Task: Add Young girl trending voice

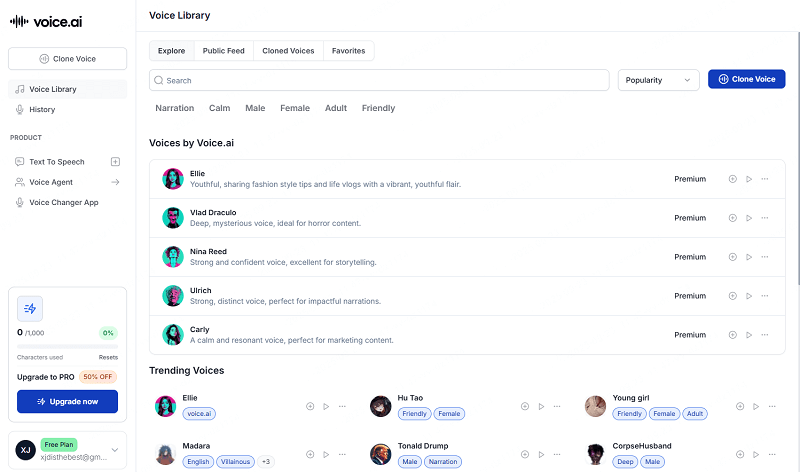Action: (740, 407)
